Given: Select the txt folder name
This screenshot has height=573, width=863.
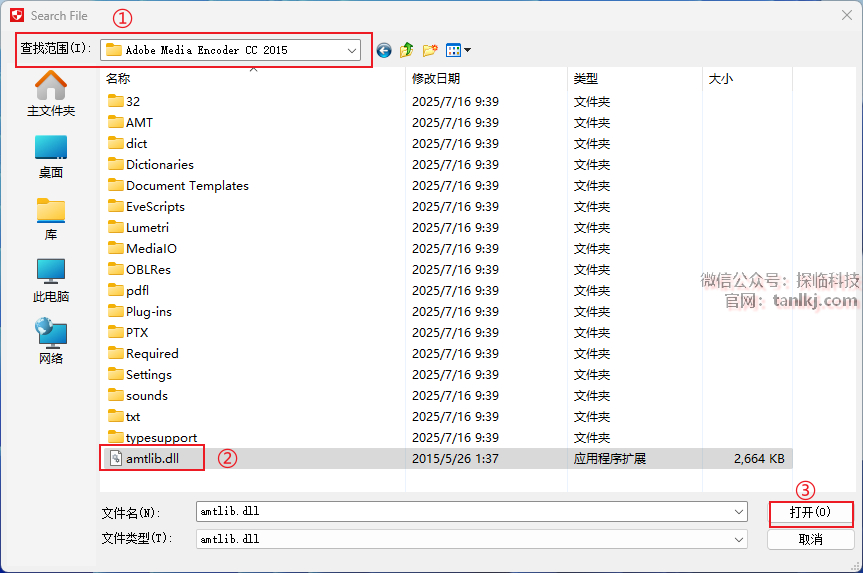Looking at the screenshot, I should pos(133,417).
